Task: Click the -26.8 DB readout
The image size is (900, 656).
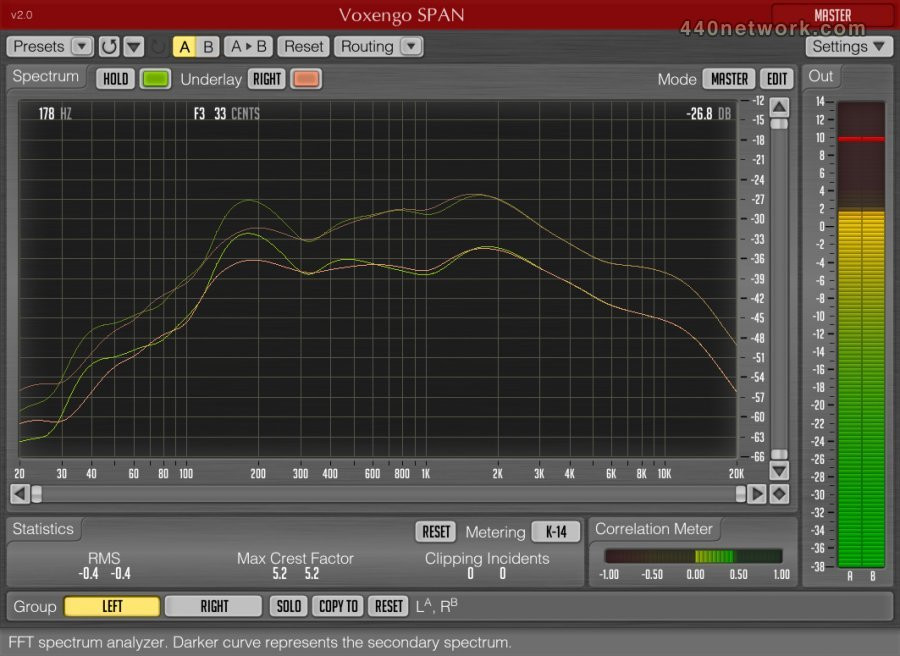Action: 708,114
